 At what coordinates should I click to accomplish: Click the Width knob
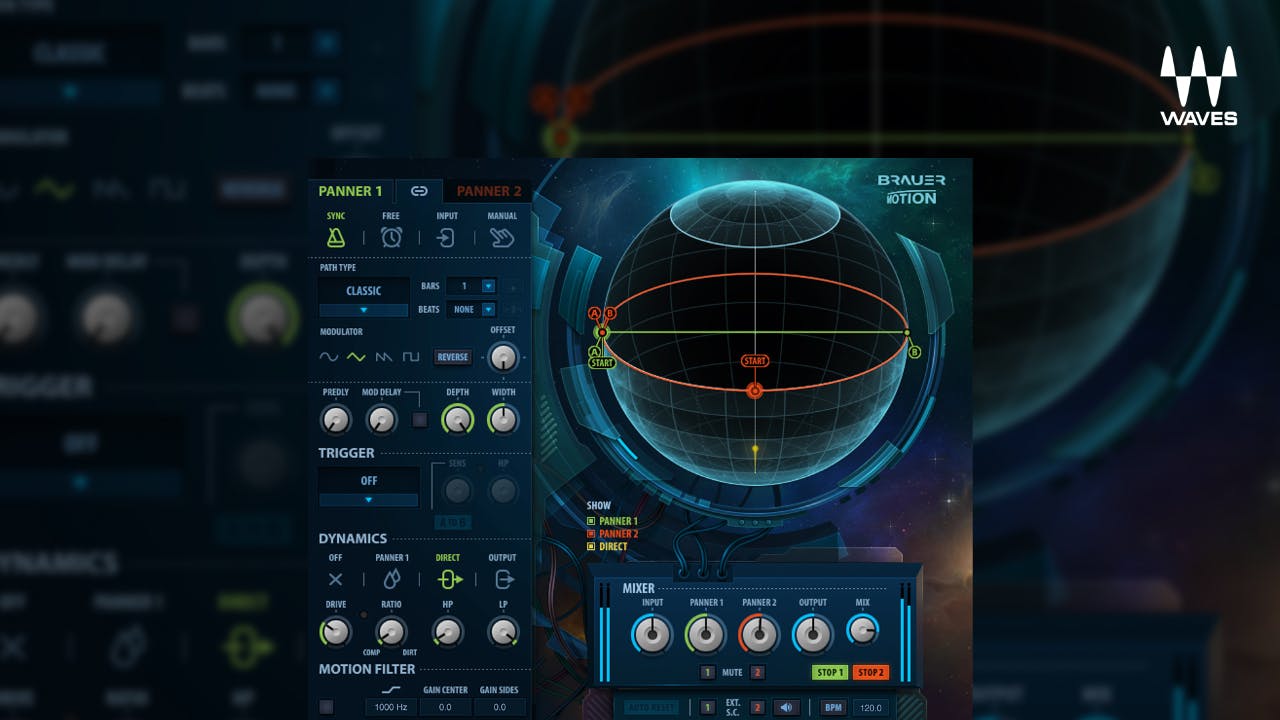tap(503, 420)
